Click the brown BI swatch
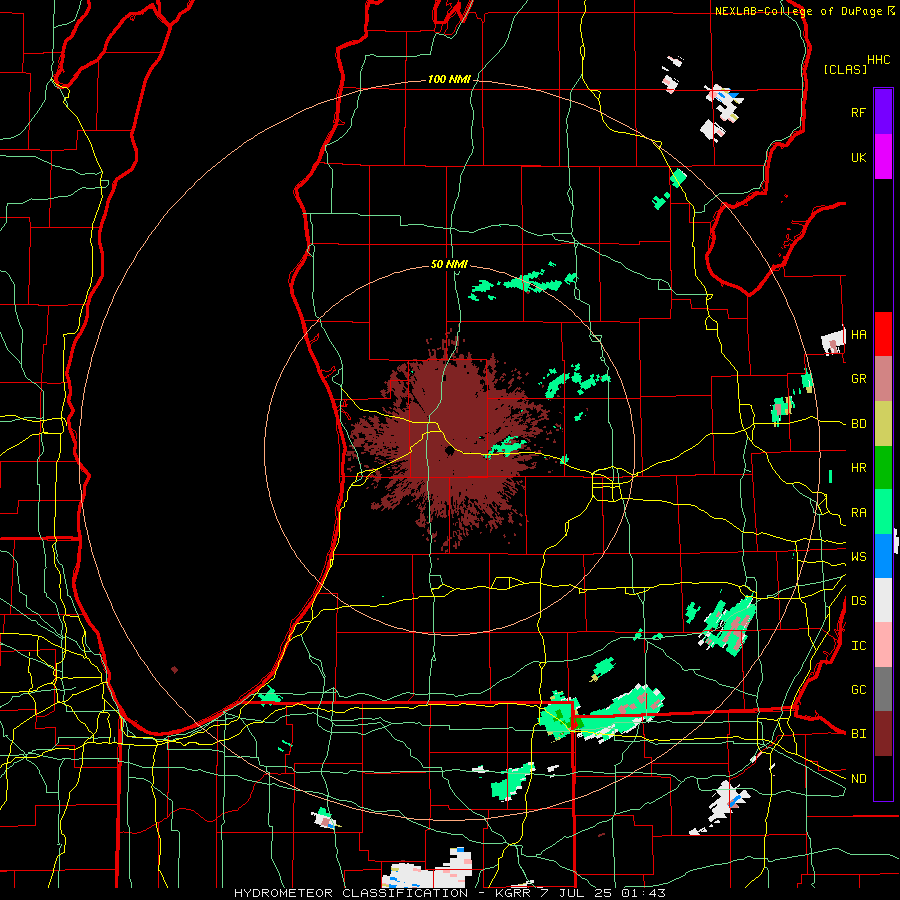The image size is (900, 900). 883,734
